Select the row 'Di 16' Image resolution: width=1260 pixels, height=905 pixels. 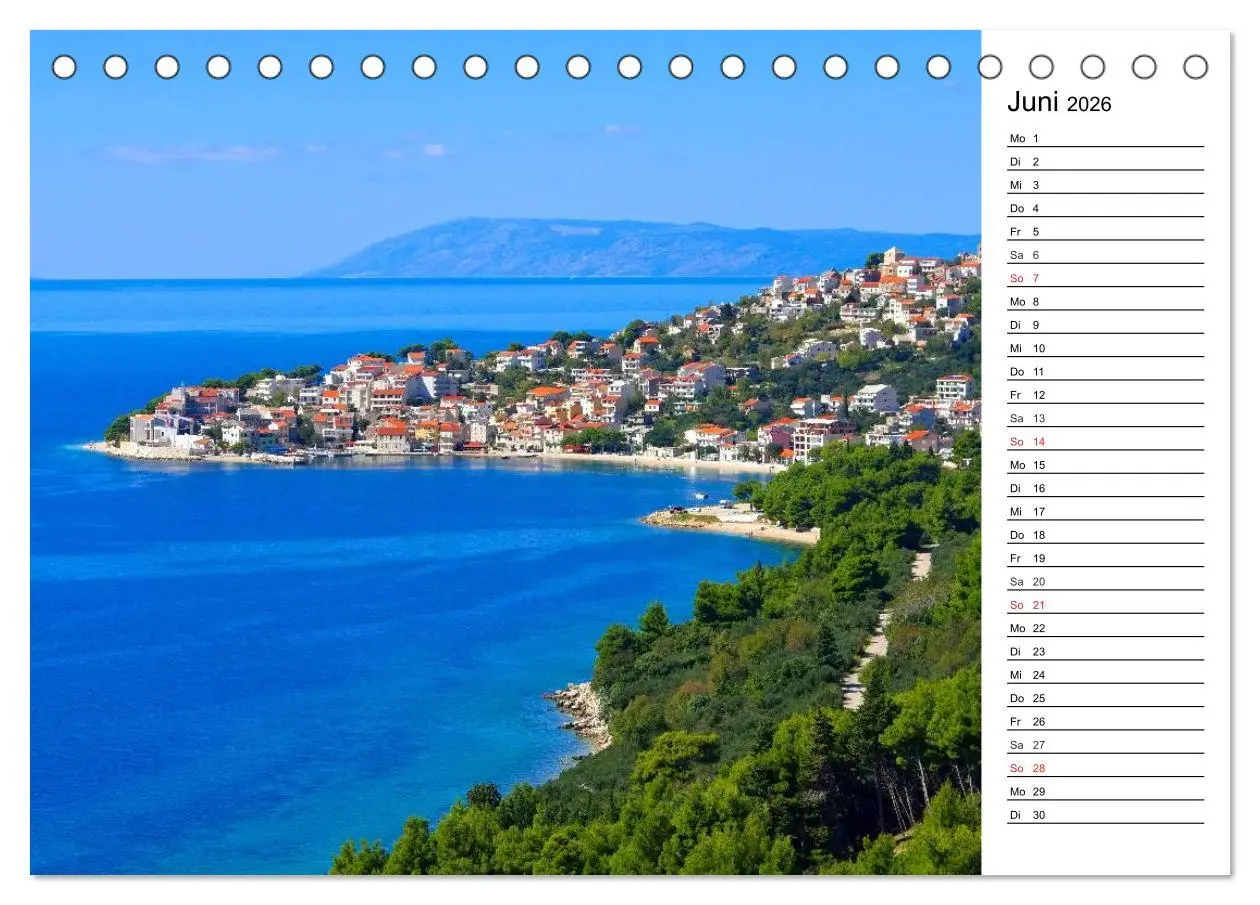tap(1105, 488)
